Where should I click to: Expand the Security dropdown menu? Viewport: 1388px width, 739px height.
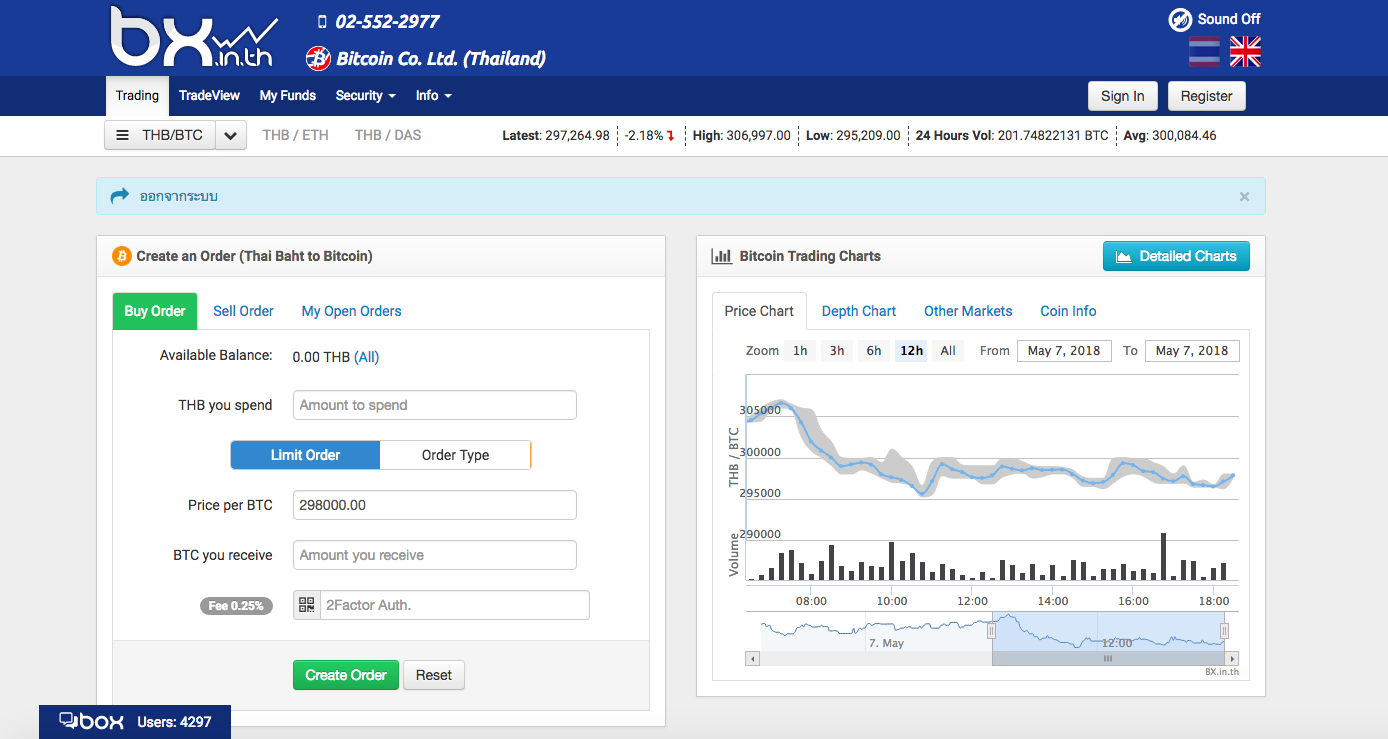click(x=365, y=96)
